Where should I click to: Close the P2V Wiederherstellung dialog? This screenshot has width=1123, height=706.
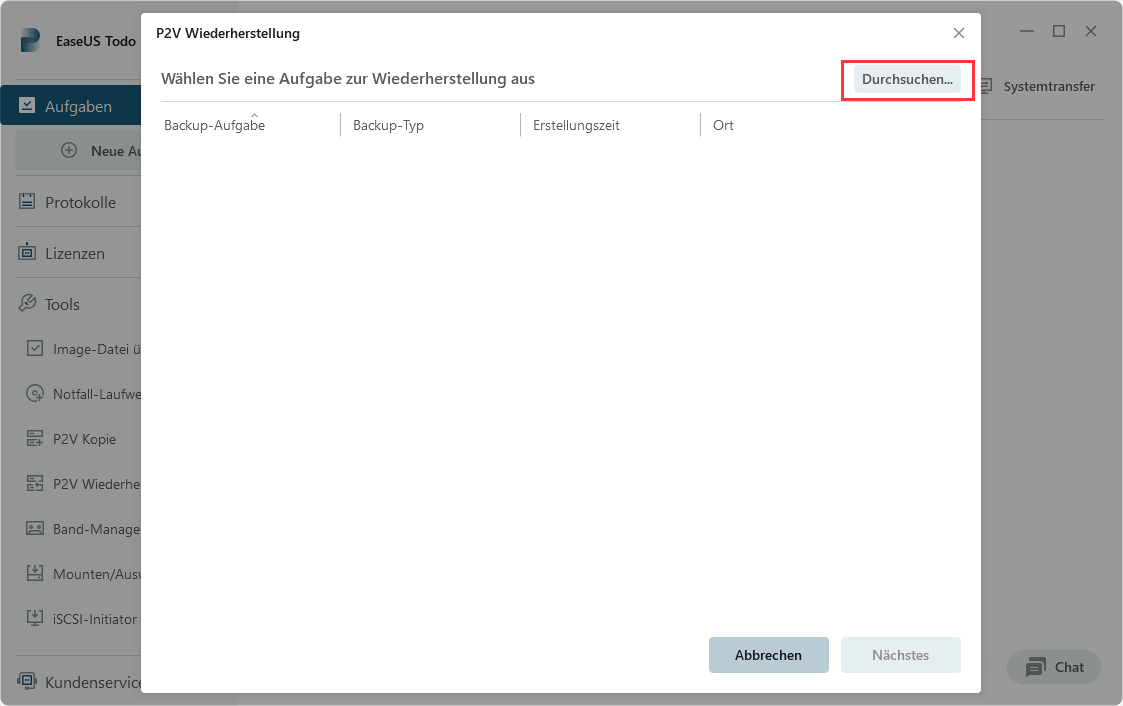(958, 33)
